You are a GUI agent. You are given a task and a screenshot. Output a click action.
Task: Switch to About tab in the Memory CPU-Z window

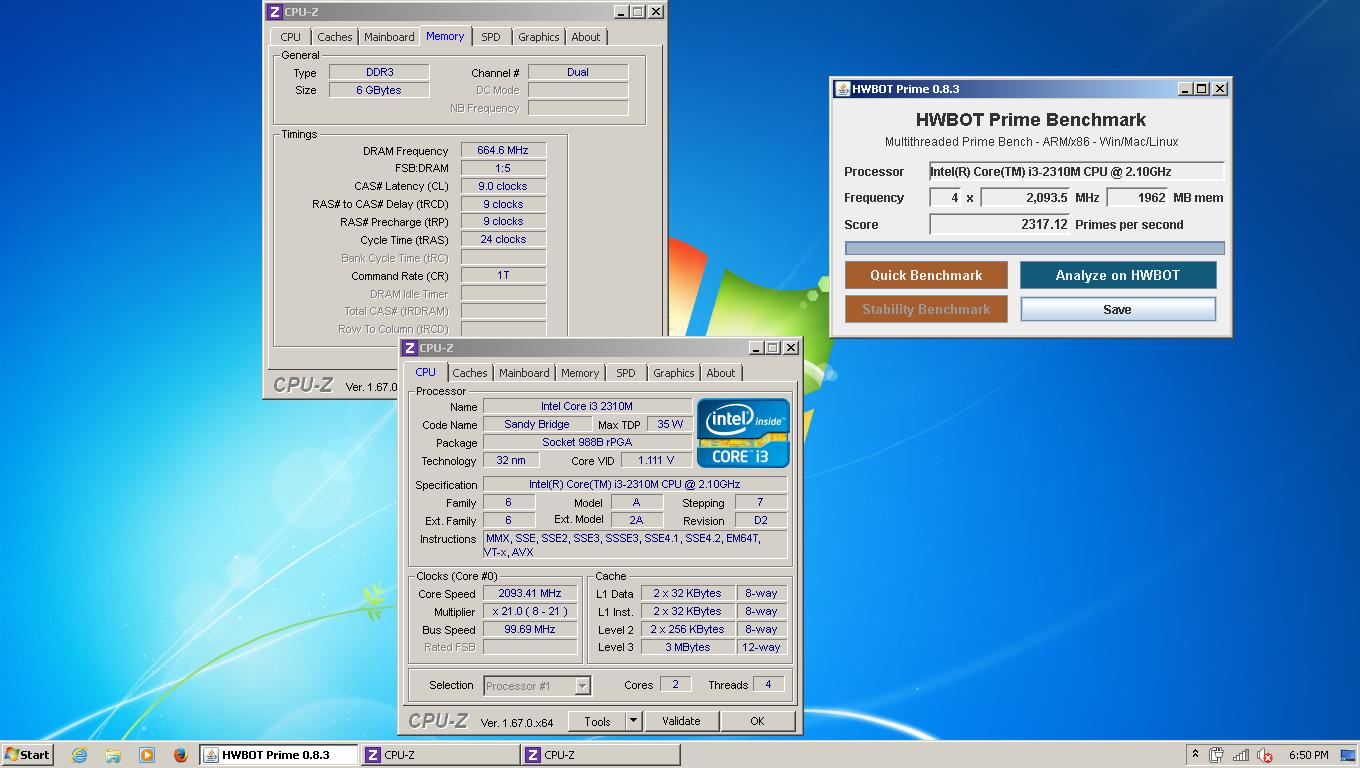pyautogui.click(x=586, y=37)
